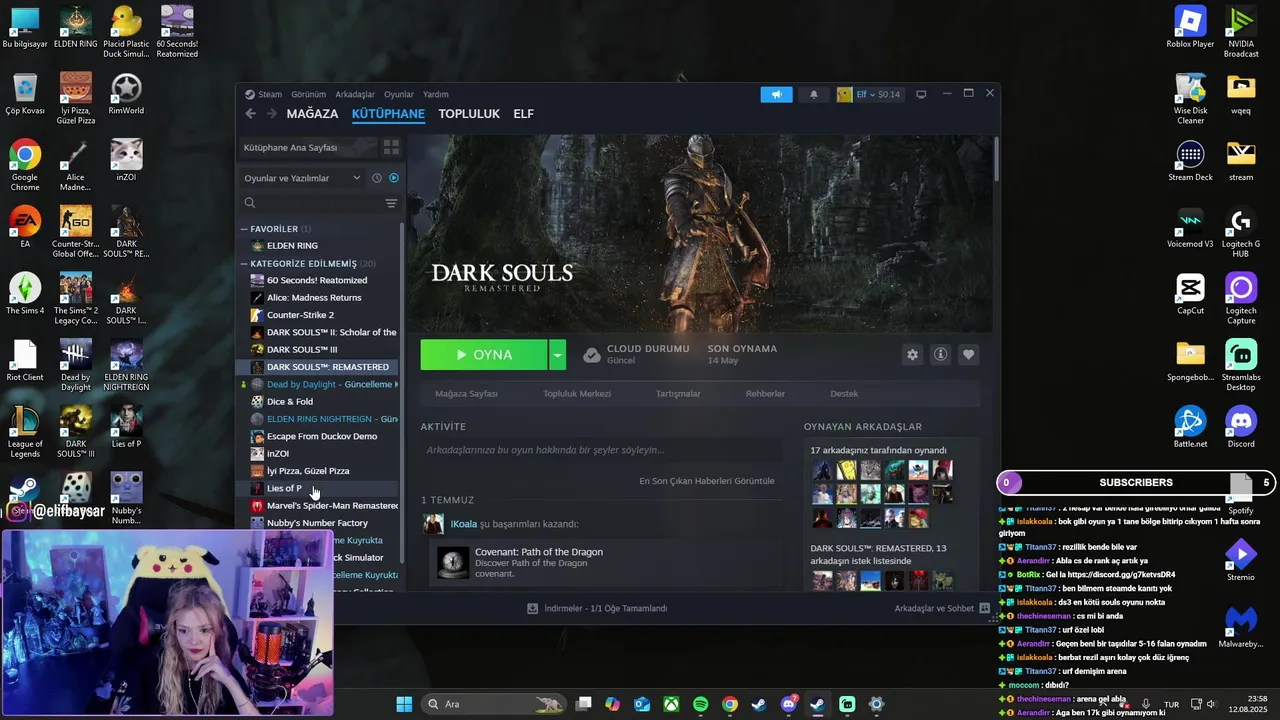The width and height of the screenshot is (1280, 720).
Task: Go back with the Steam back arrow
Action: point(250,114)
